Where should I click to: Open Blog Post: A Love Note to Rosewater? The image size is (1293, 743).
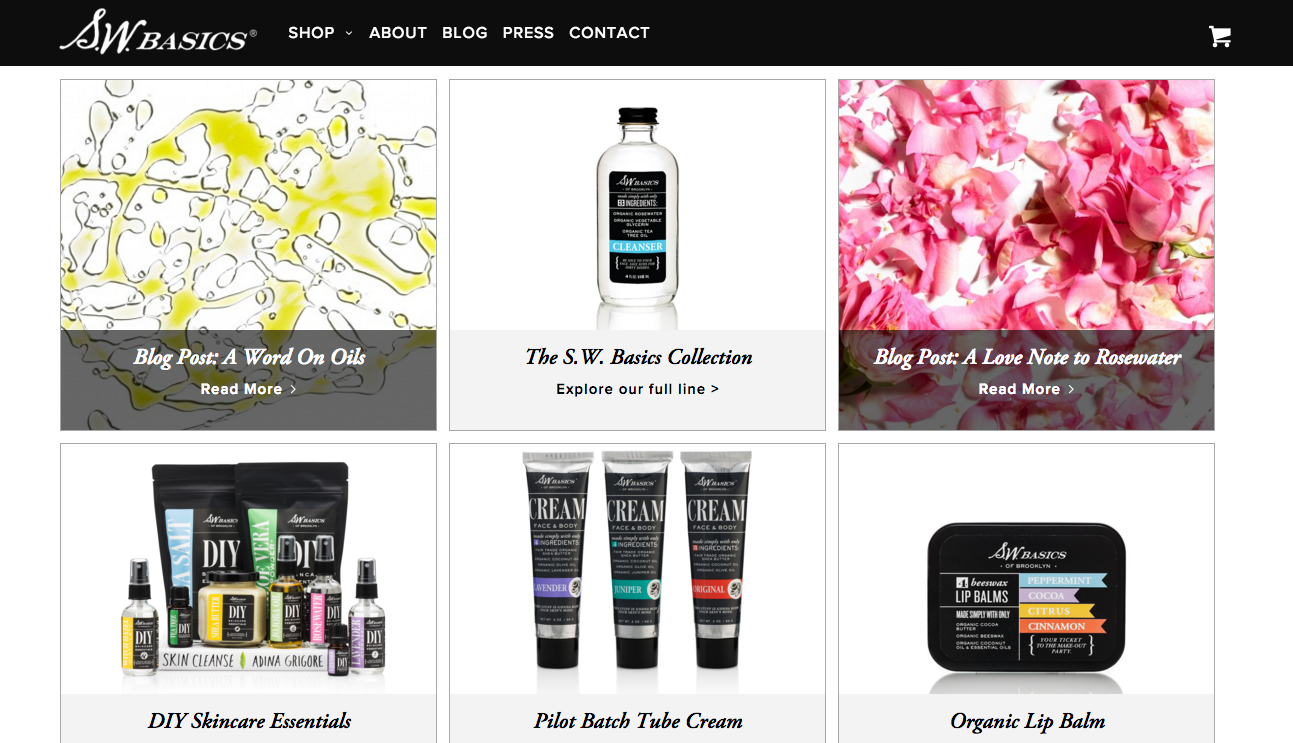point(1027,357)
